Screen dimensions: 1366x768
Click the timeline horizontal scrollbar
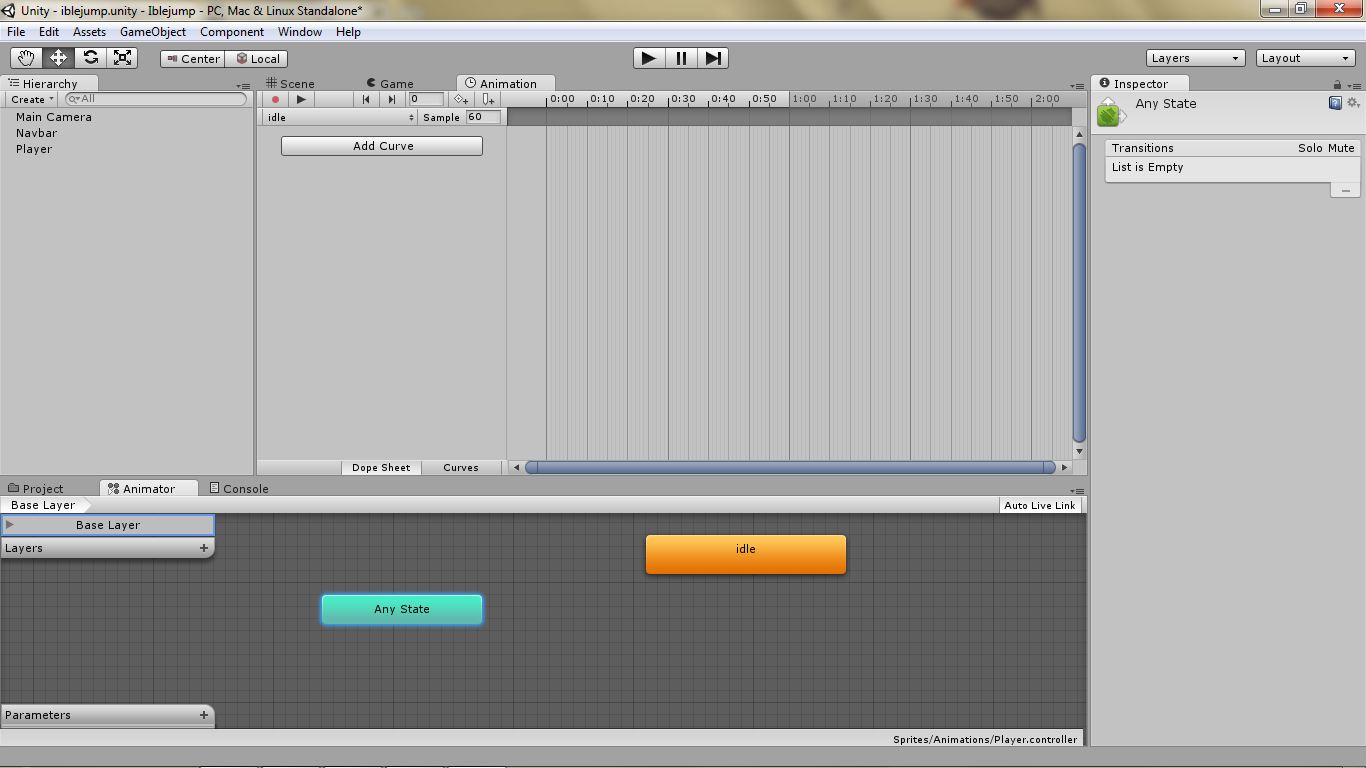(x=790, y=467)
